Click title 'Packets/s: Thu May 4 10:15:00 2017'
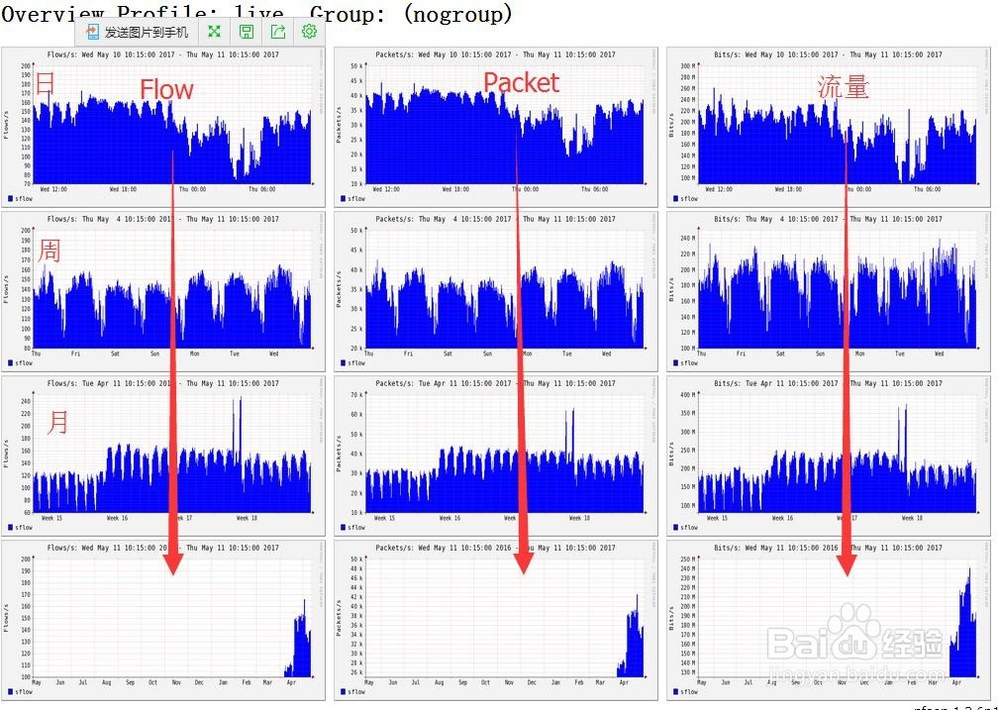The image size is (1000, 710). point(443,219)
